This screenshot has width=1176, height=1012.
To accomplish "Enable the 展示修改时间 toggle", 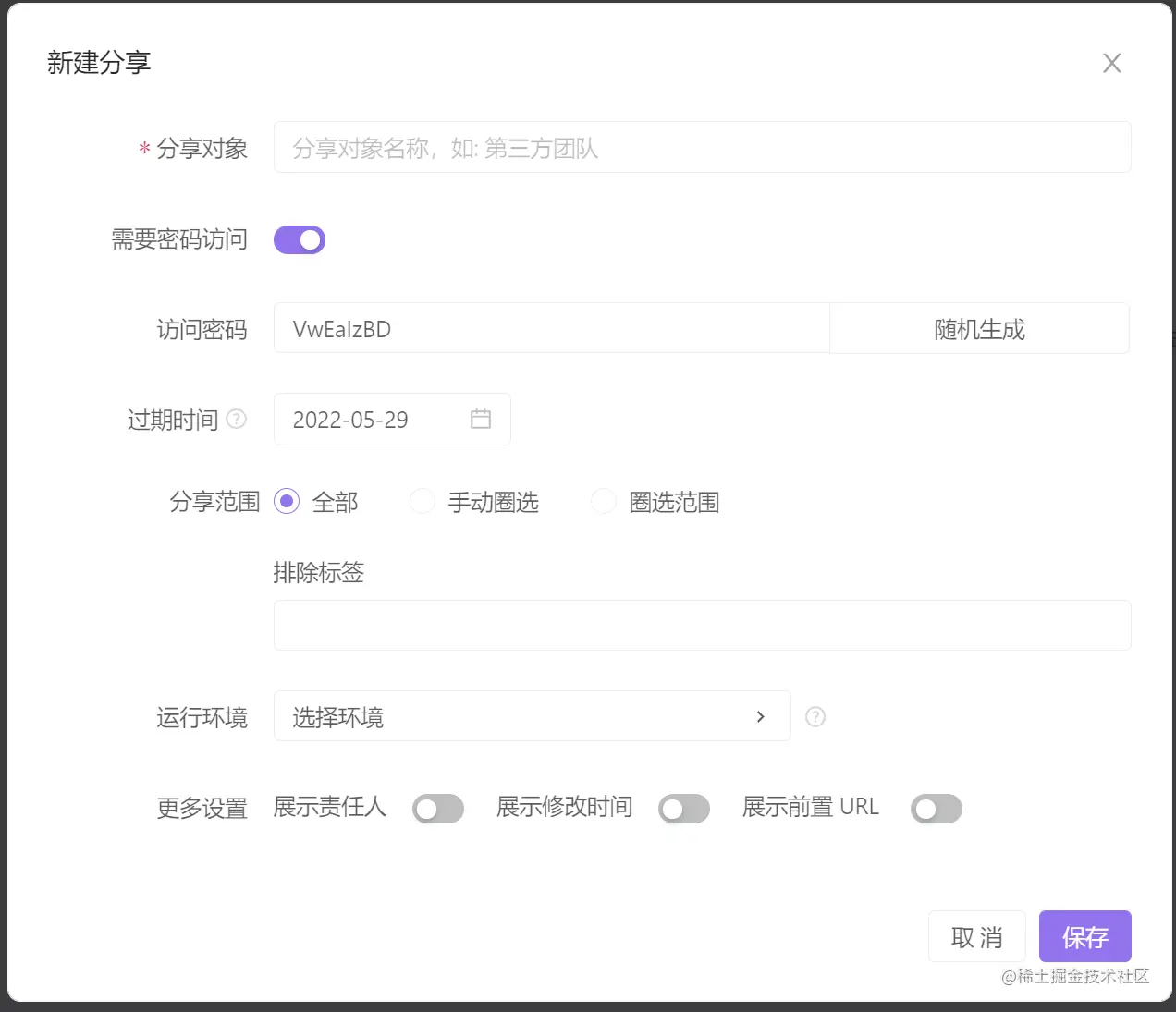I will pos(684,808).
